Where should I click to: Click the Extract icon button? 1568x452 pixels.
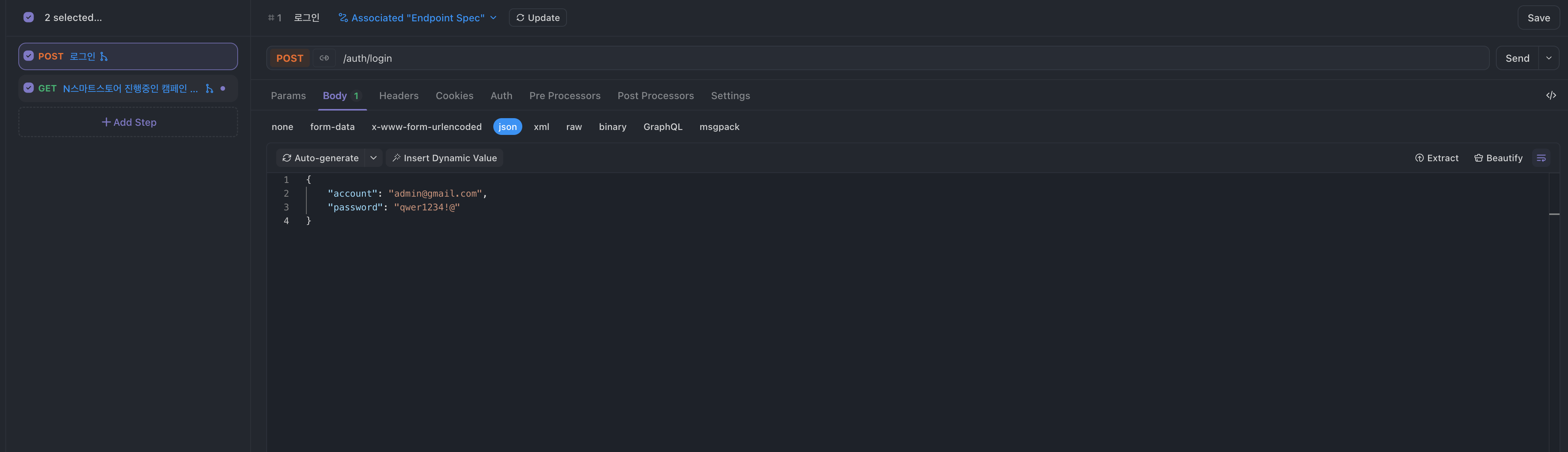click(x=1436, y=158)
